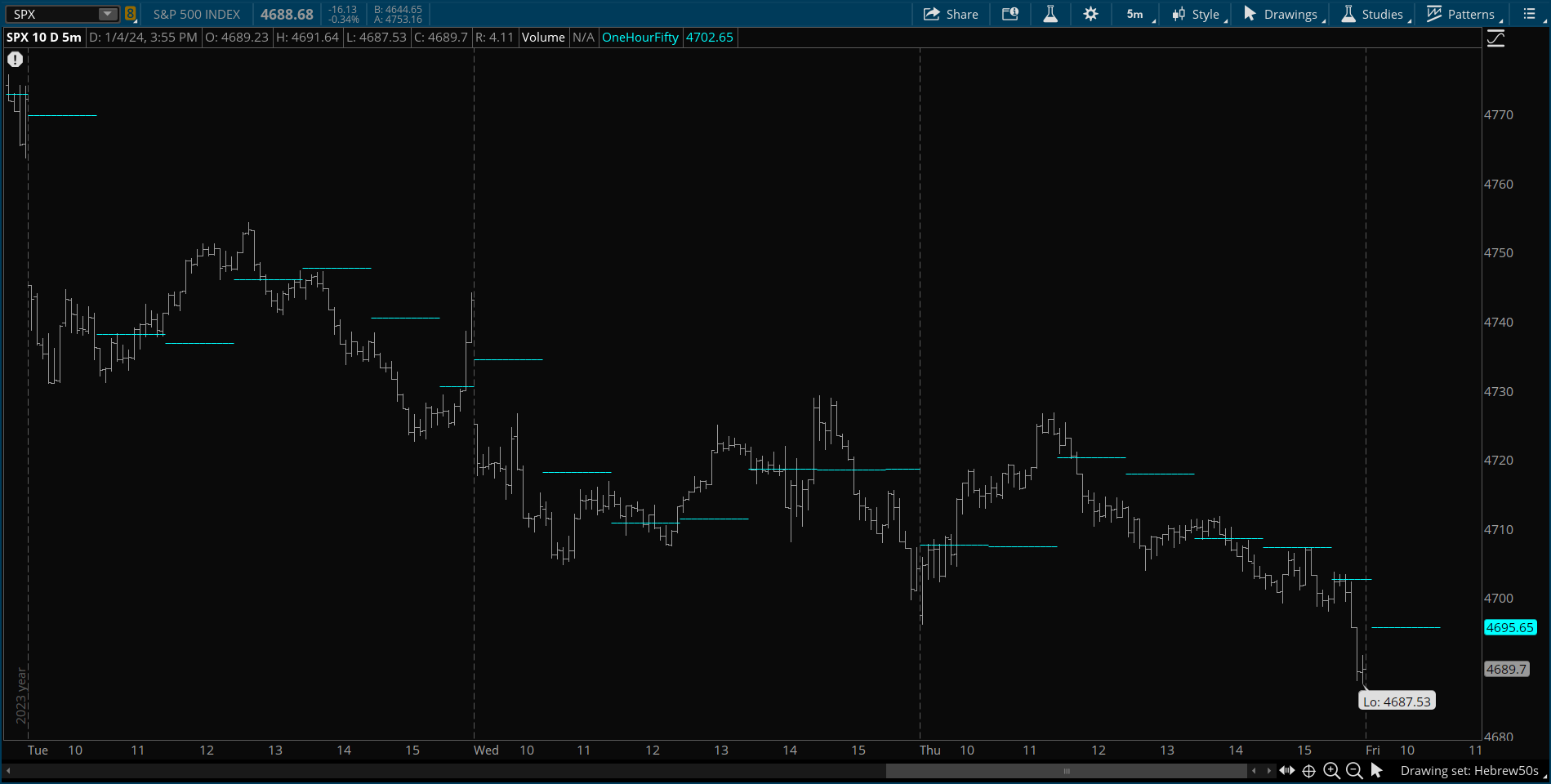
Task: Click the zoom out magnifier
Action: (1353, 770)
